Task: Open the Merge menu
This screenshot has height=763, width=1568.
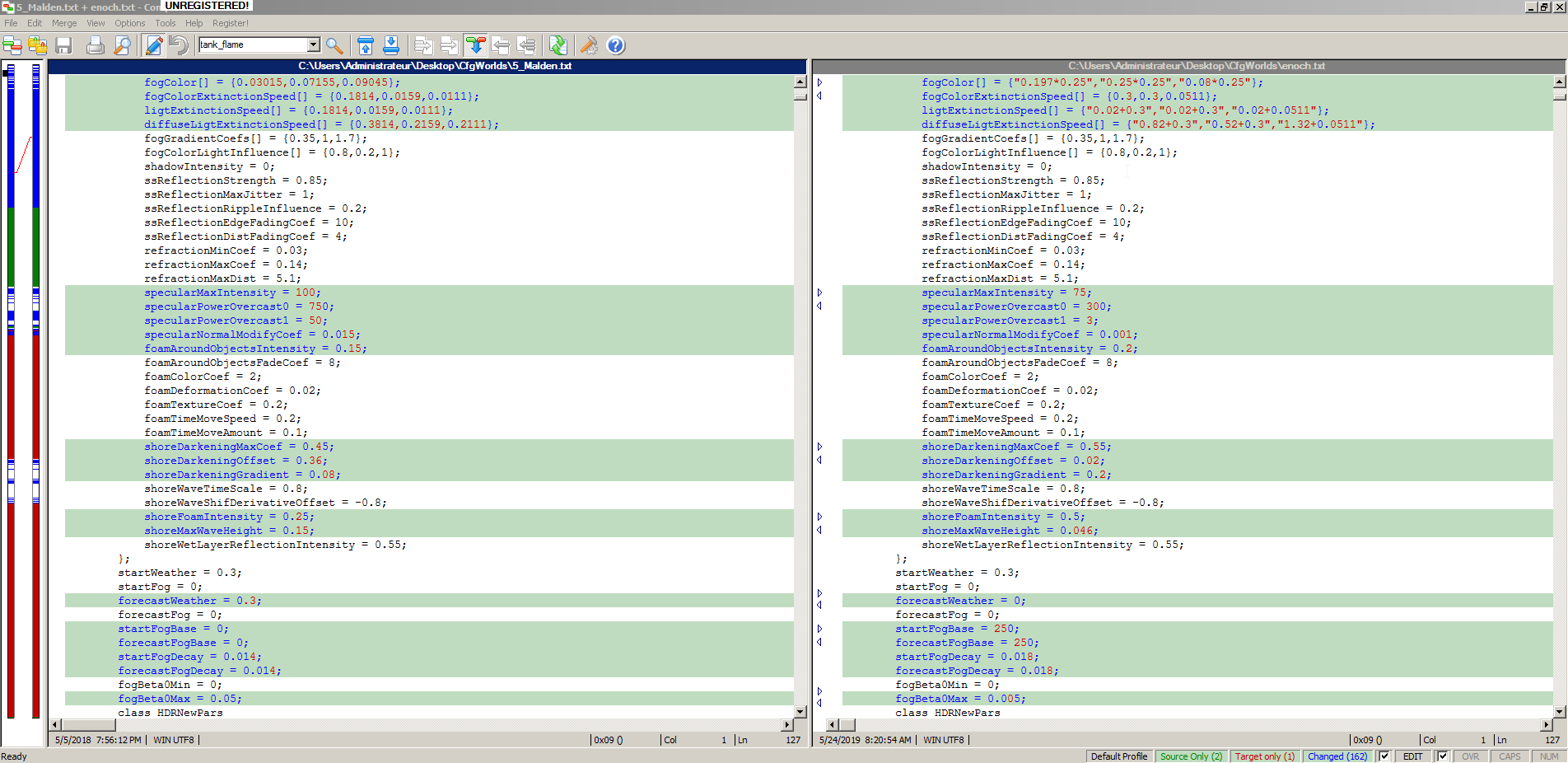Action: [64, 23]
